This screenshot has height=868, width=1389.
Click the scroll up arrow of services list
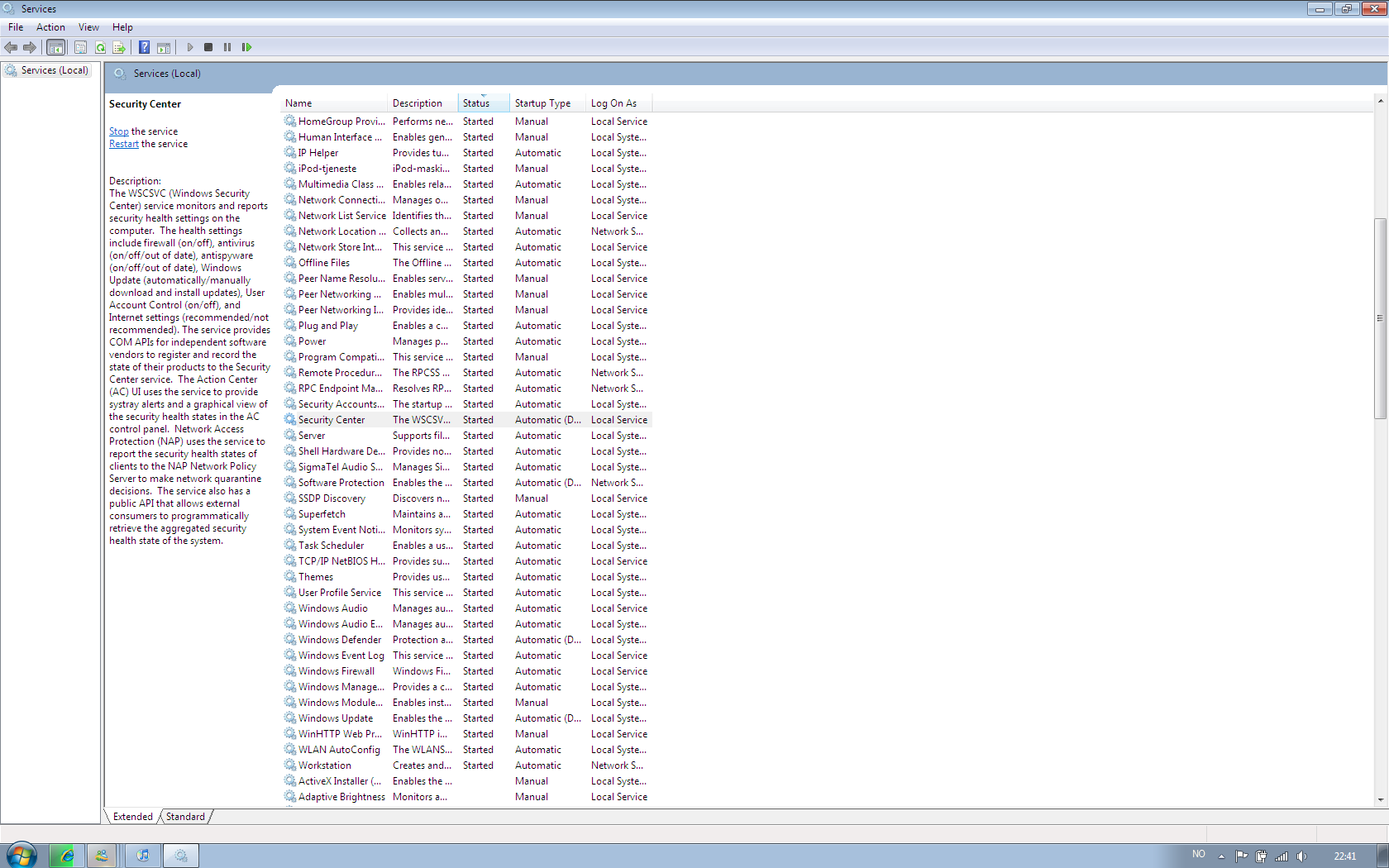(x=1380, y=102)
